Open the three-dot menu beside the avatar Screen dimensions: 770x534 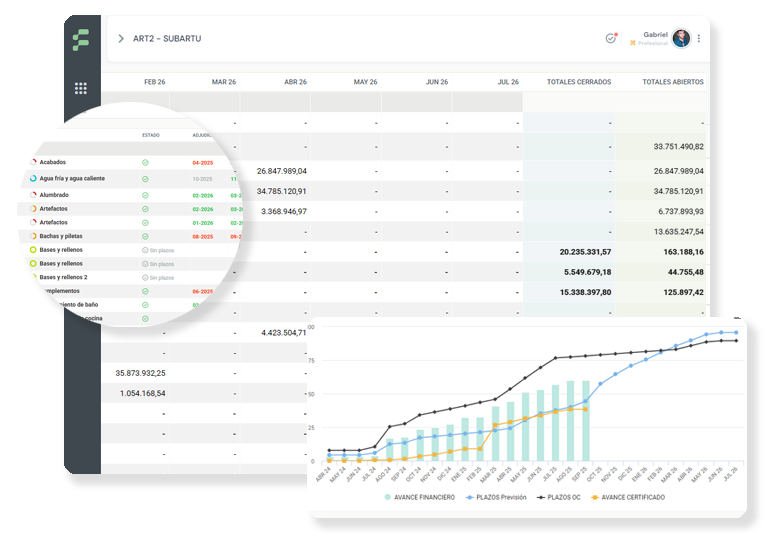[x=699, y=38]
